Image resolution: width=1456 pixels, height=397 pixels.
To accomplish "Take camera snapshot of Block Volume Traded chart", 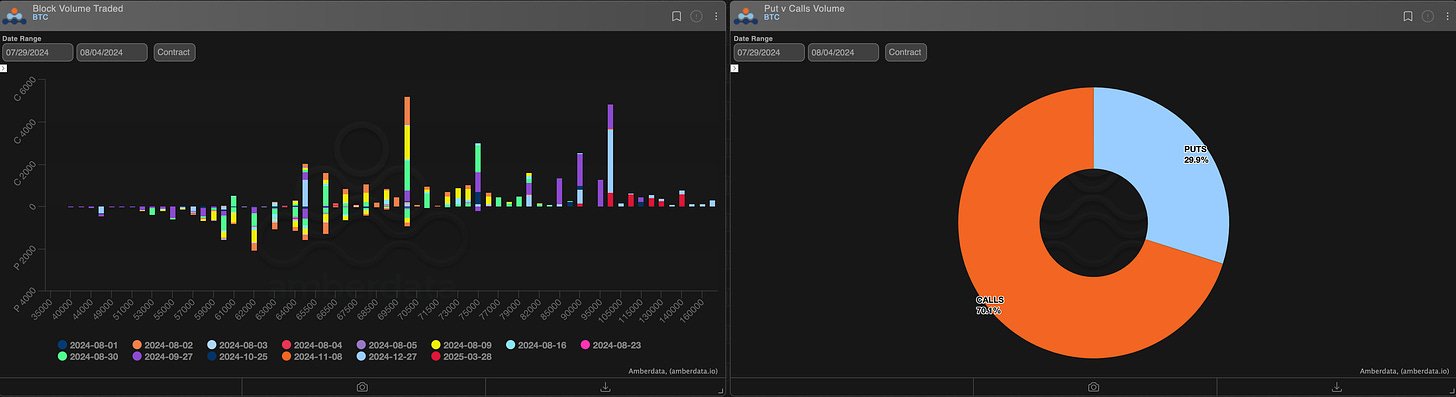I will (362, 387).
